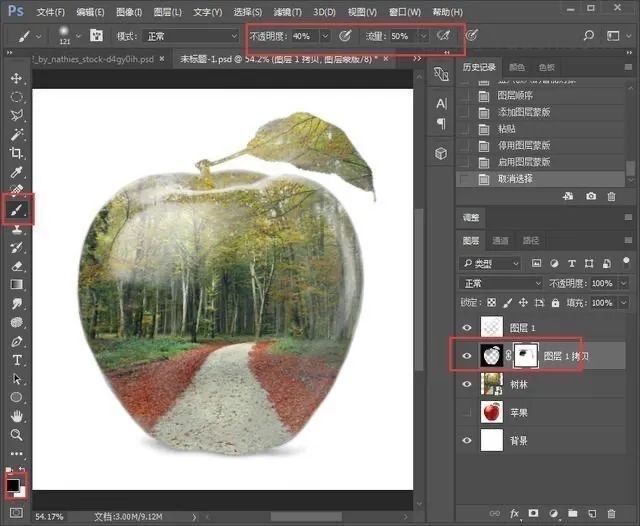
Task: Open the 滤镜 menu
Action: pyautogui.click(x=287, y=12)
